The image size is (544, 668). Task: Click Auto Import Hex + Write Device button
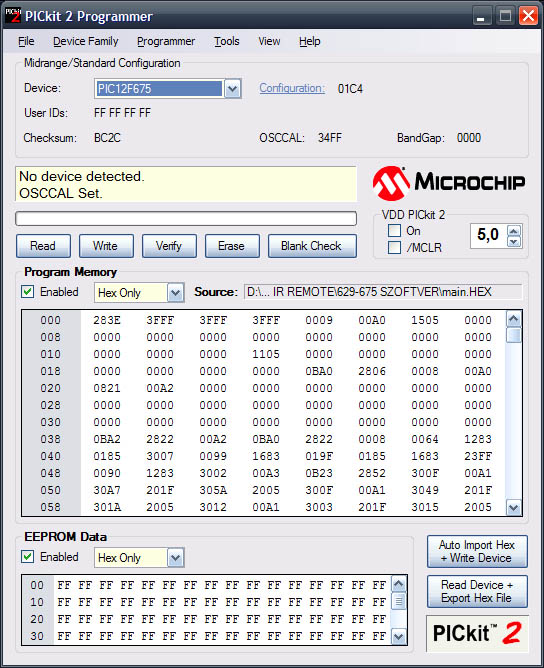(477, 551)
